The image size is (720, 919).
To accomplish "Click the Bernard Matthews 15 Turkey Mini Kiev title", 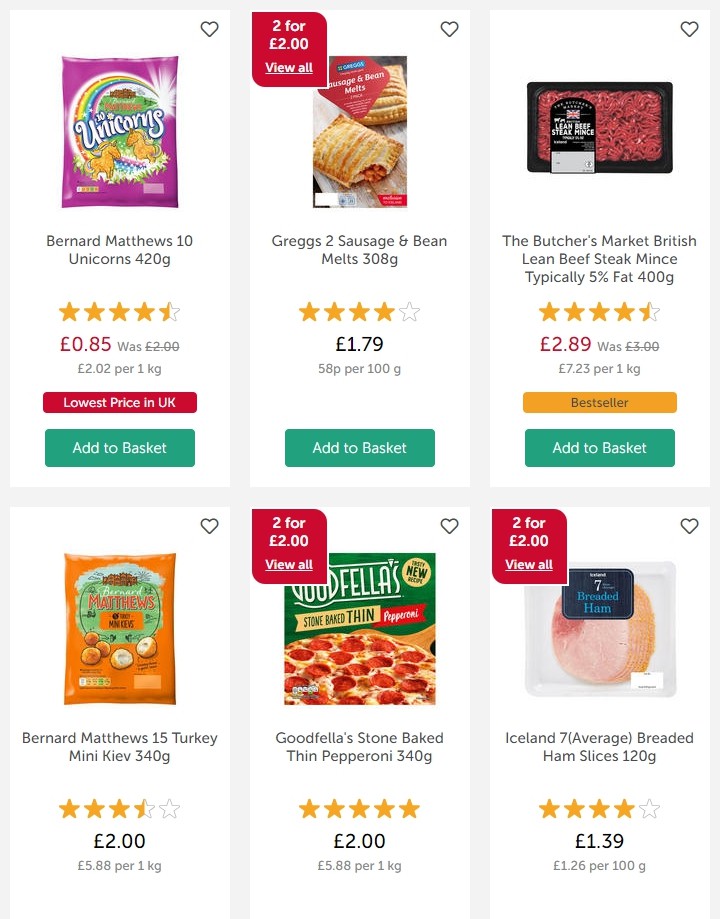I will [x=120, y=747].
